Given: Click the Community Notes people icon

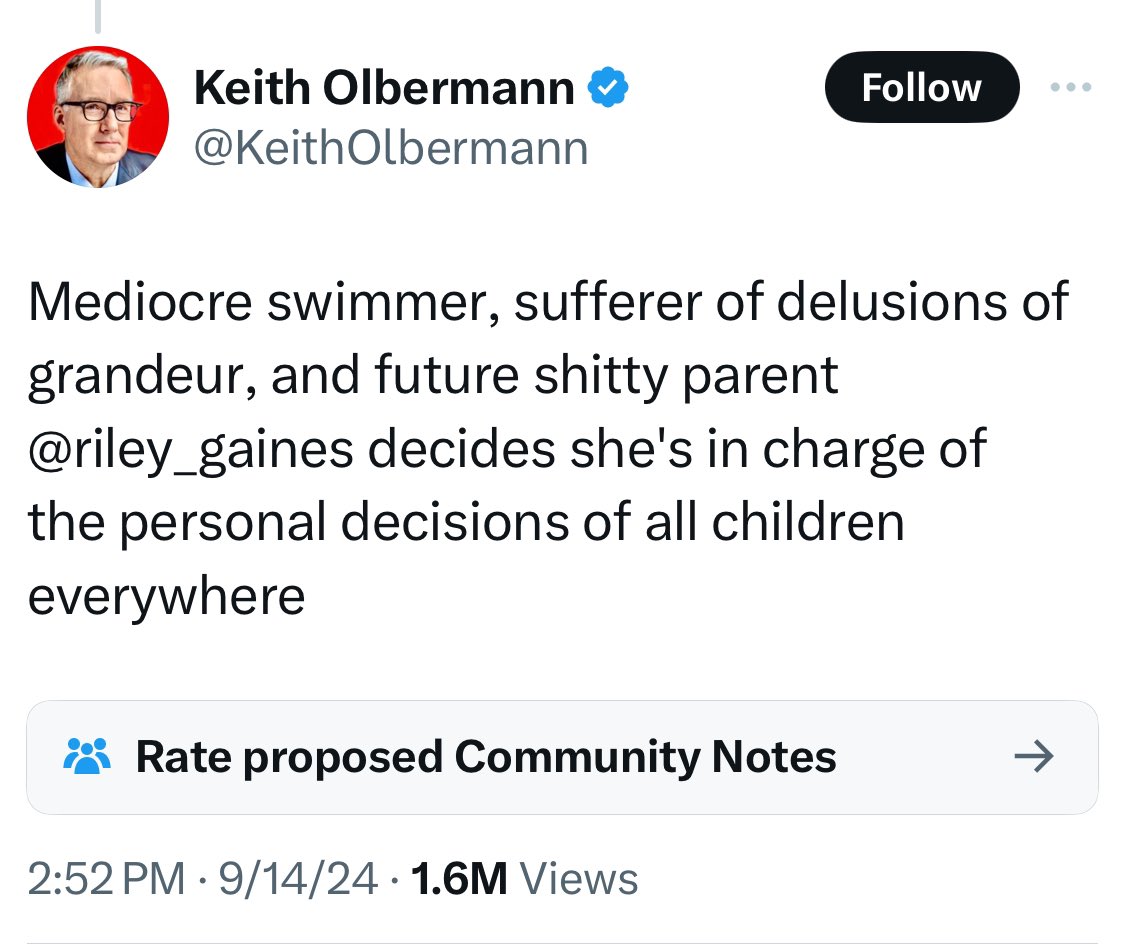Looking at the screenshot, I should (x=86, y=756).
